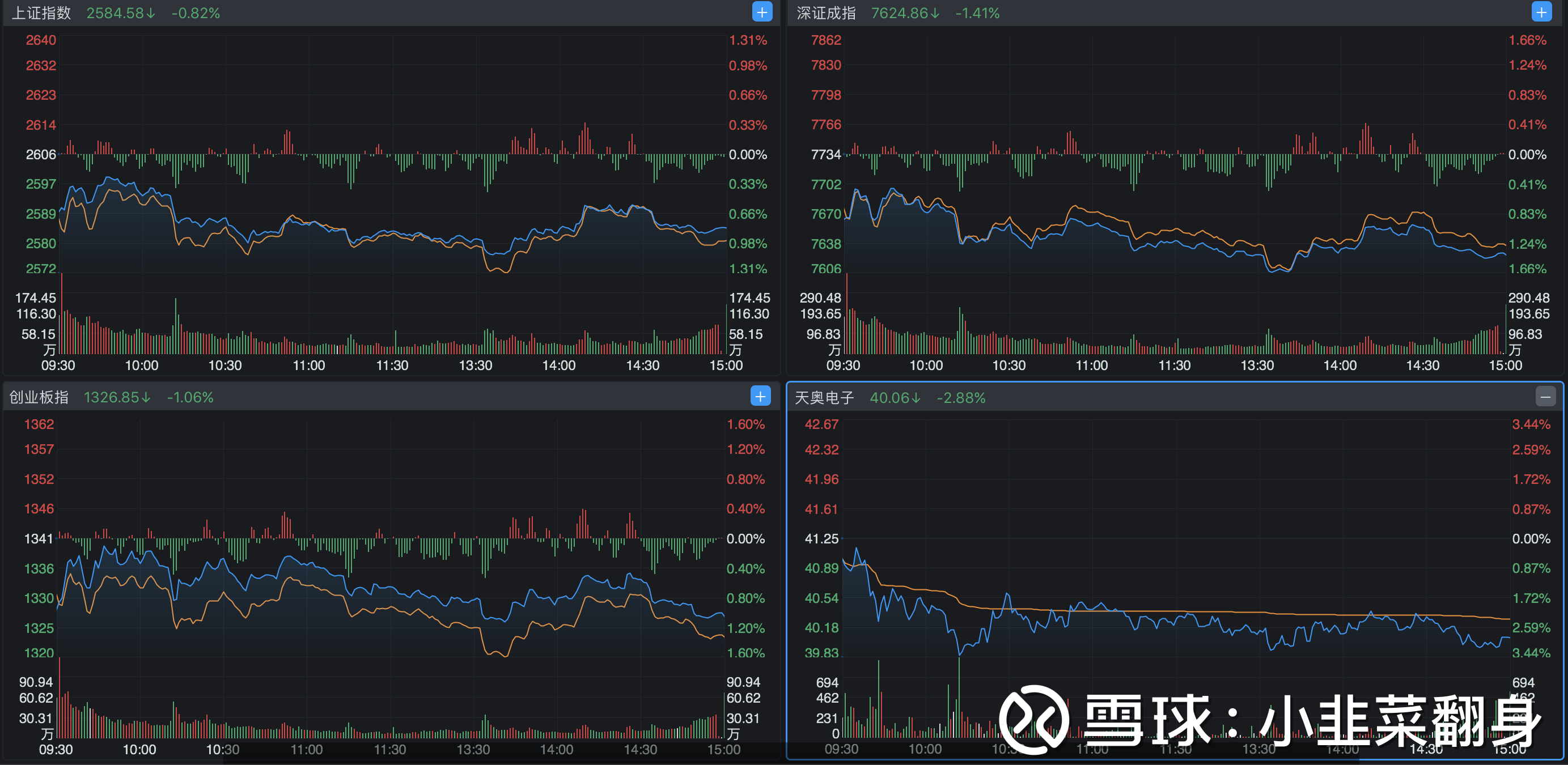
Task: Click the 7862 price axis label
Action: pos(826,40)
